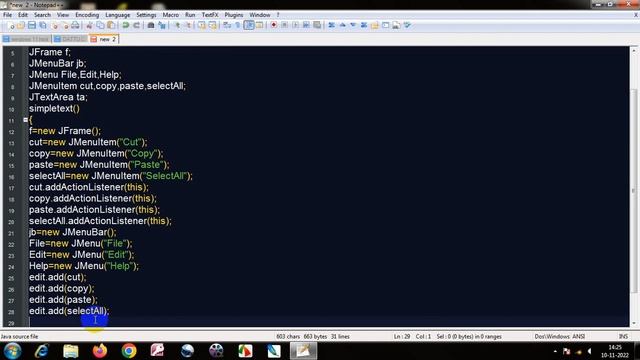Click 'Java source file' status text
The width and height of the screenshot is (640, 360).
point(19,337)
